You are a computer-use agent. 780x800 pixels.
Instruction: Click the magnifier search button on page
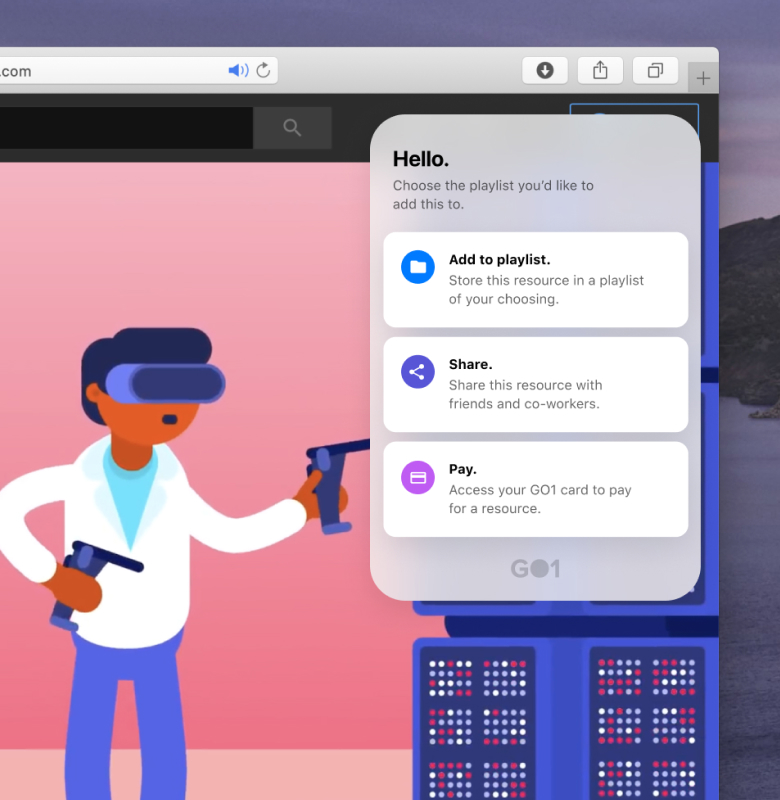click(x=292, y=128)
